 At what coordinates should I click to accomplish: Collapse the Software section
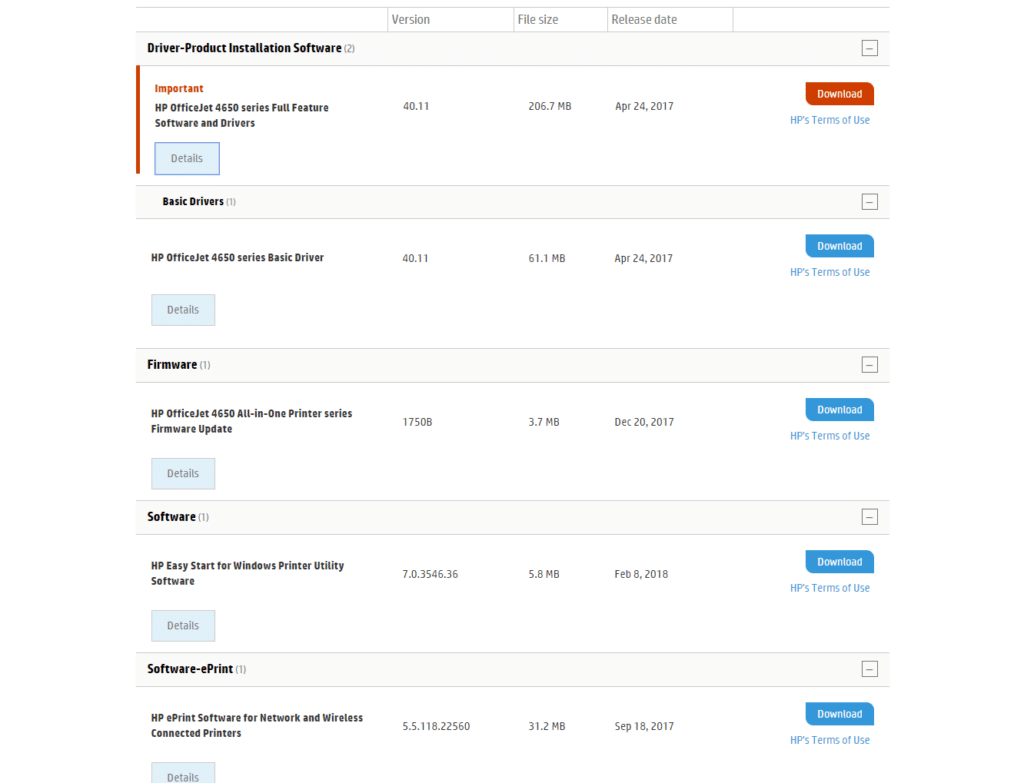pyautogui.click(x=869, y=517)
